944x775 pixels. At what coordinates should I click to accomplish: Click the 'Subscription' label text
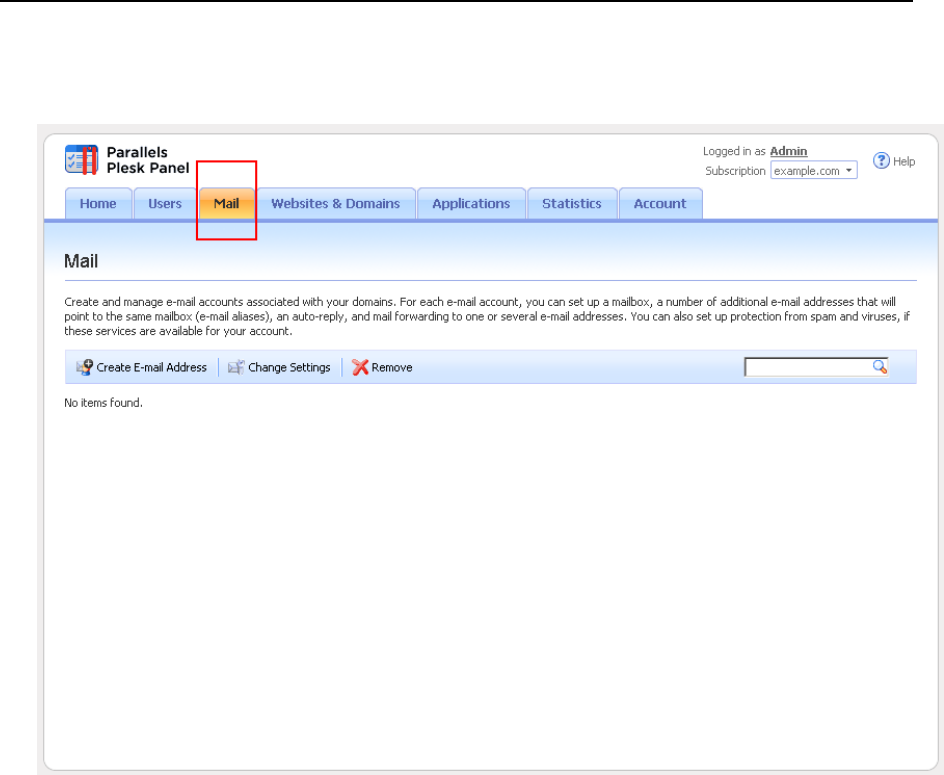735,171
